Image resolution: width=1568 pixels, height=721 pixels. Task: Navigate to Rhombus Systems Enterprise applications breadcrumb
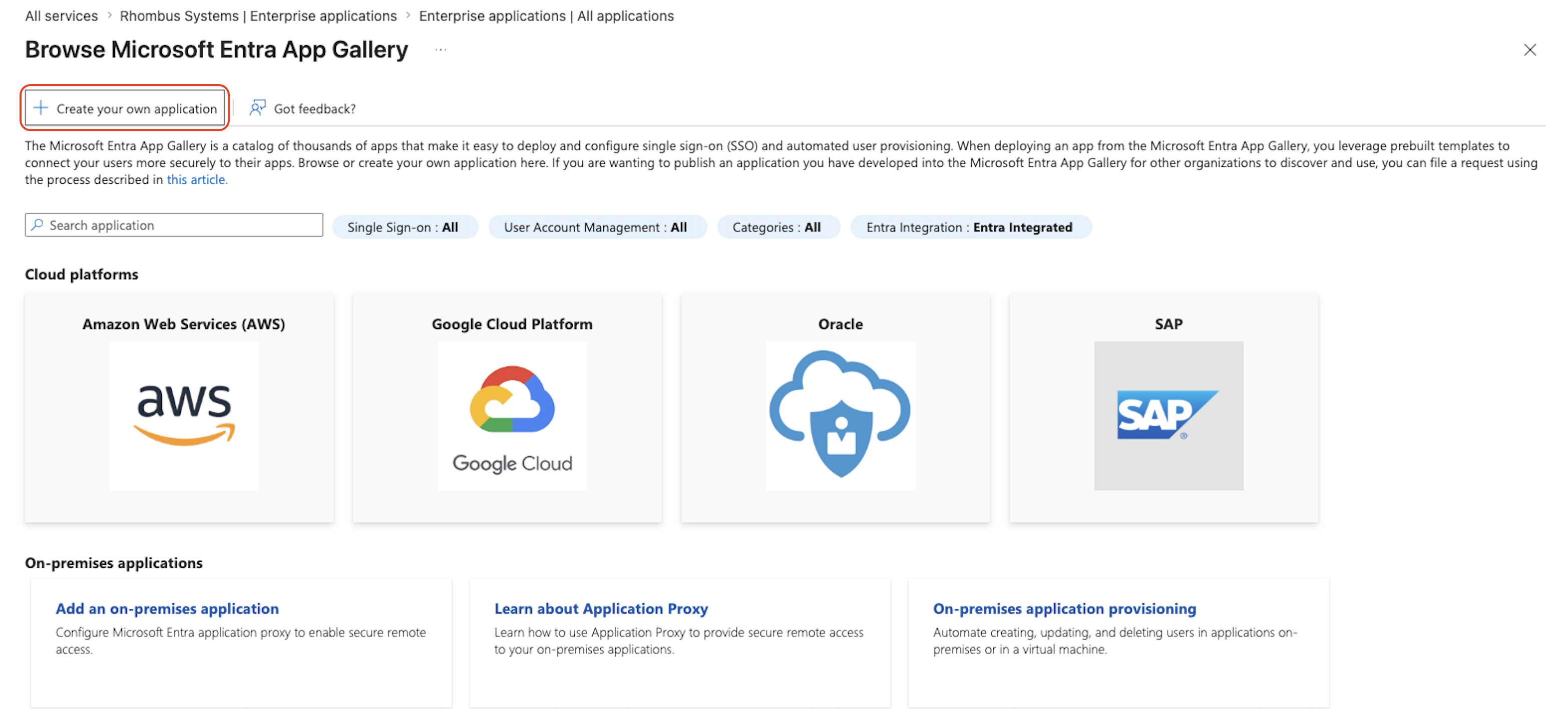258,16
